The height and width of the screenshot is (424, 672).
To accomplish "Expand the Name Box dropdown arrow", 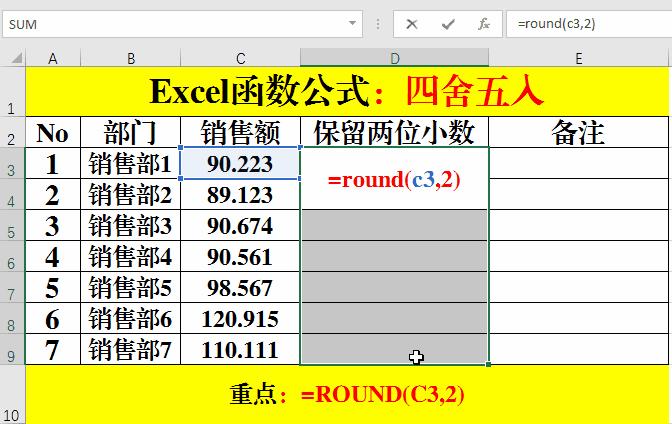I will [x=352, y=24].
